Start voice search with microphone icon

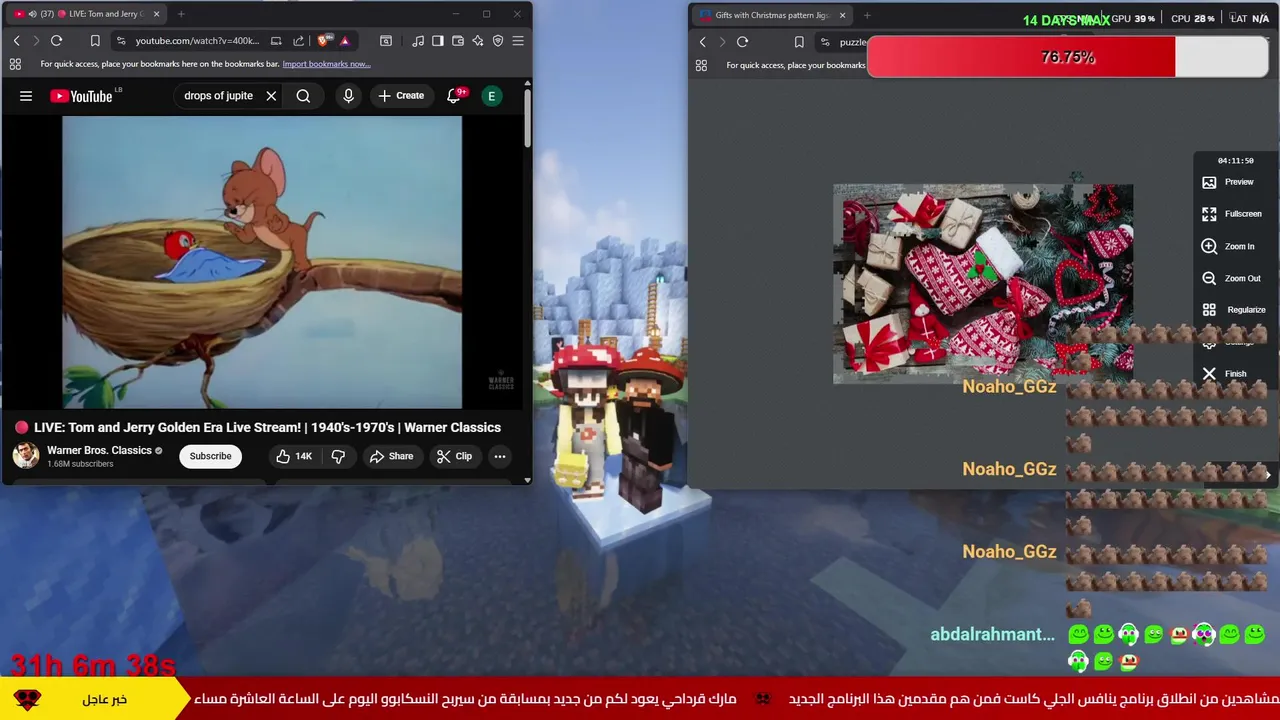coord(348,96)
